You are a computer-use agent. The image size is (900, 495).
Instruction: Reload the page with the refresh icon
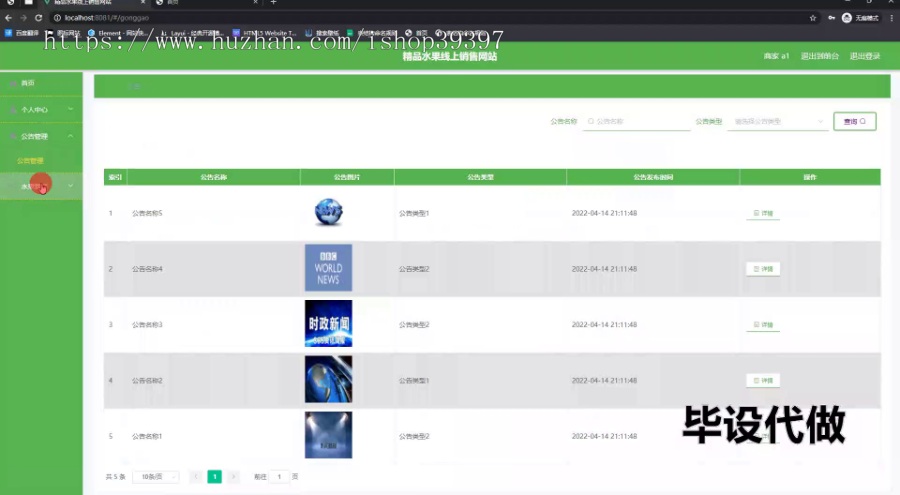(x=38, y=18)
